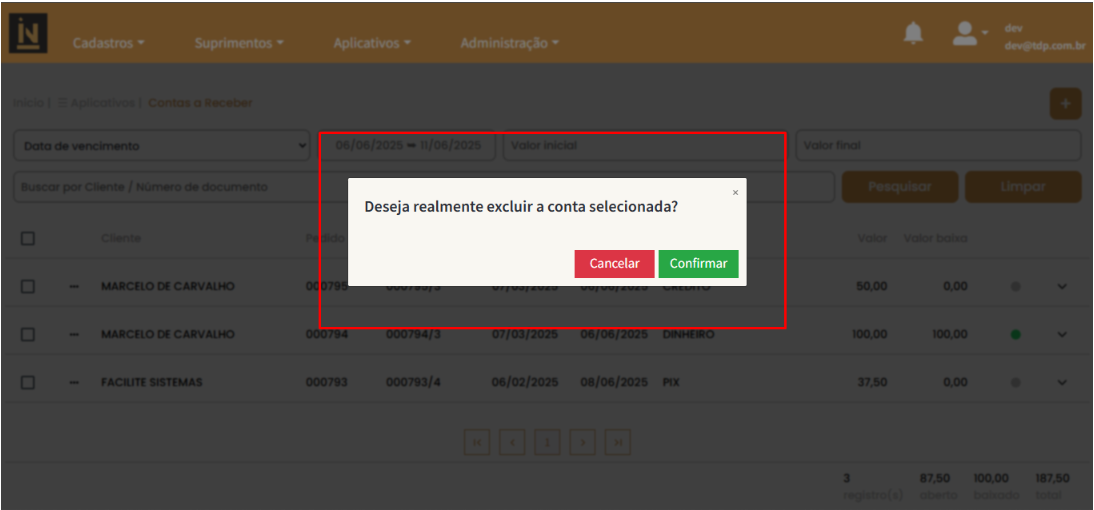Open row actions for MARCELO DE CARVALHO 000794
Image resolution: width=1094 pixels, height=510 pixels.
click(x=75, y=334)
